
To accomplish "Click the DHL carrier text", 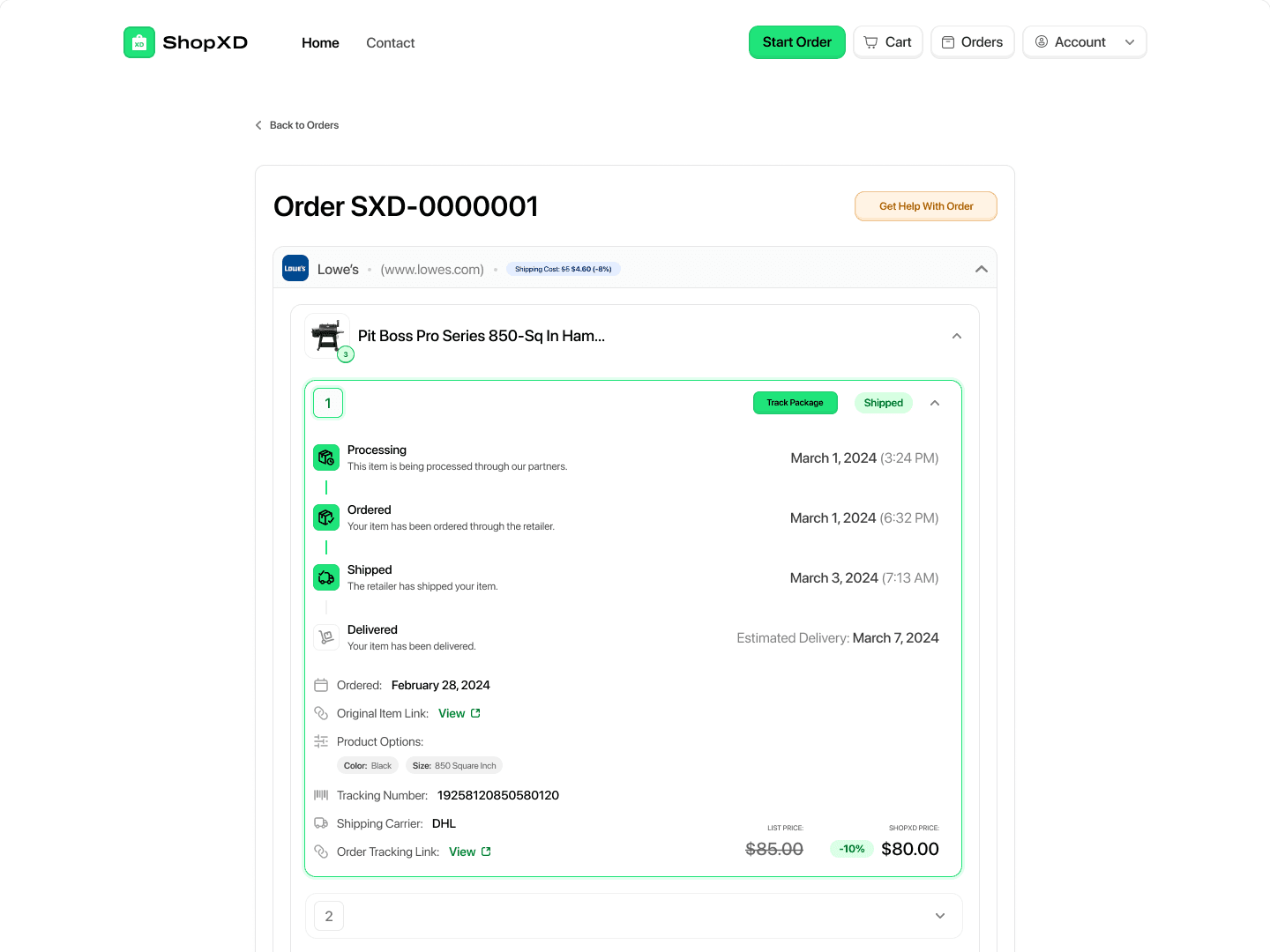I will click(444, 823).
